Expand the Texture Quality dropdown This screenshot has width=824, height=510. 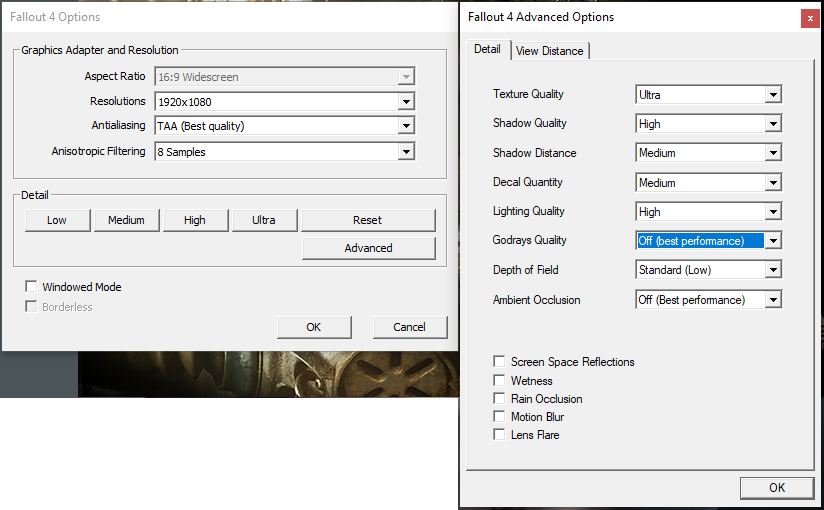(708, 95)
